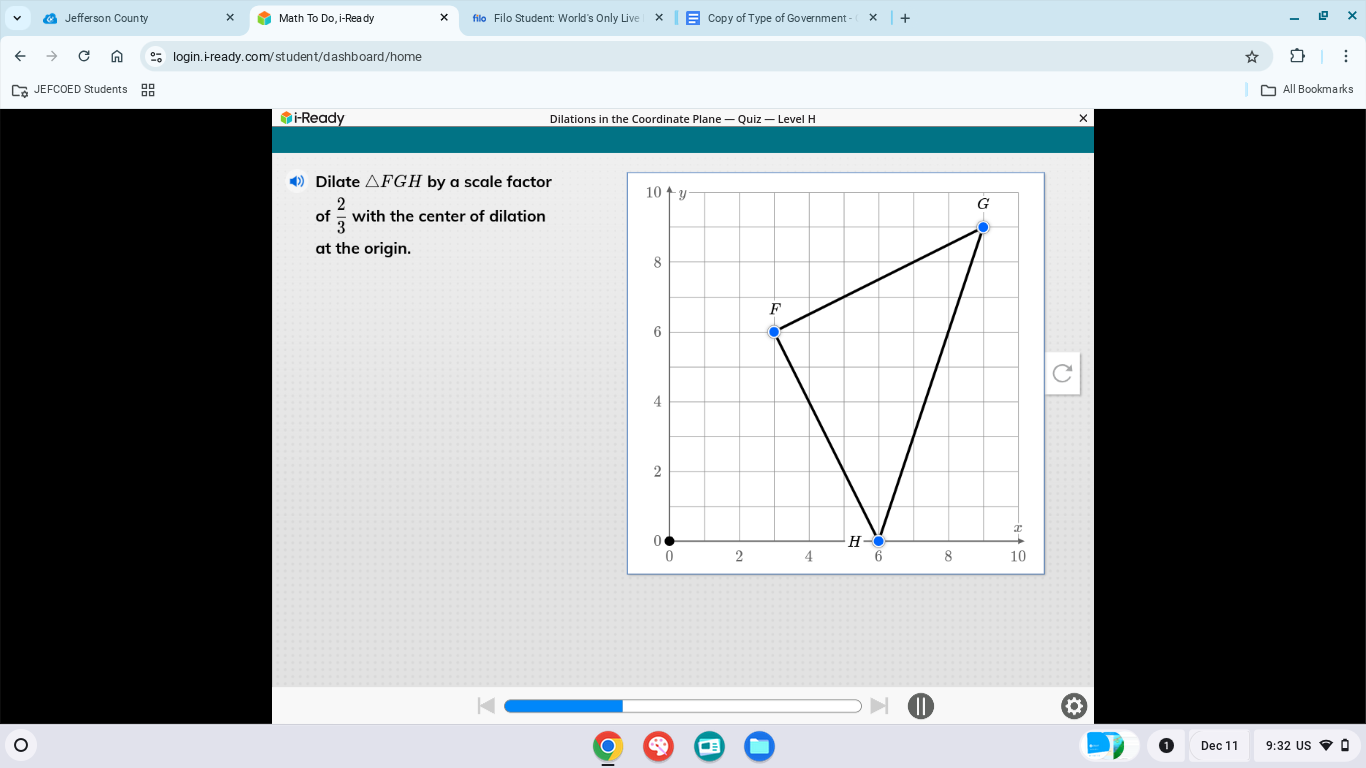Open Chrome's three-dot menu
Screen dimensions: 1366x768
(1345, 57)
